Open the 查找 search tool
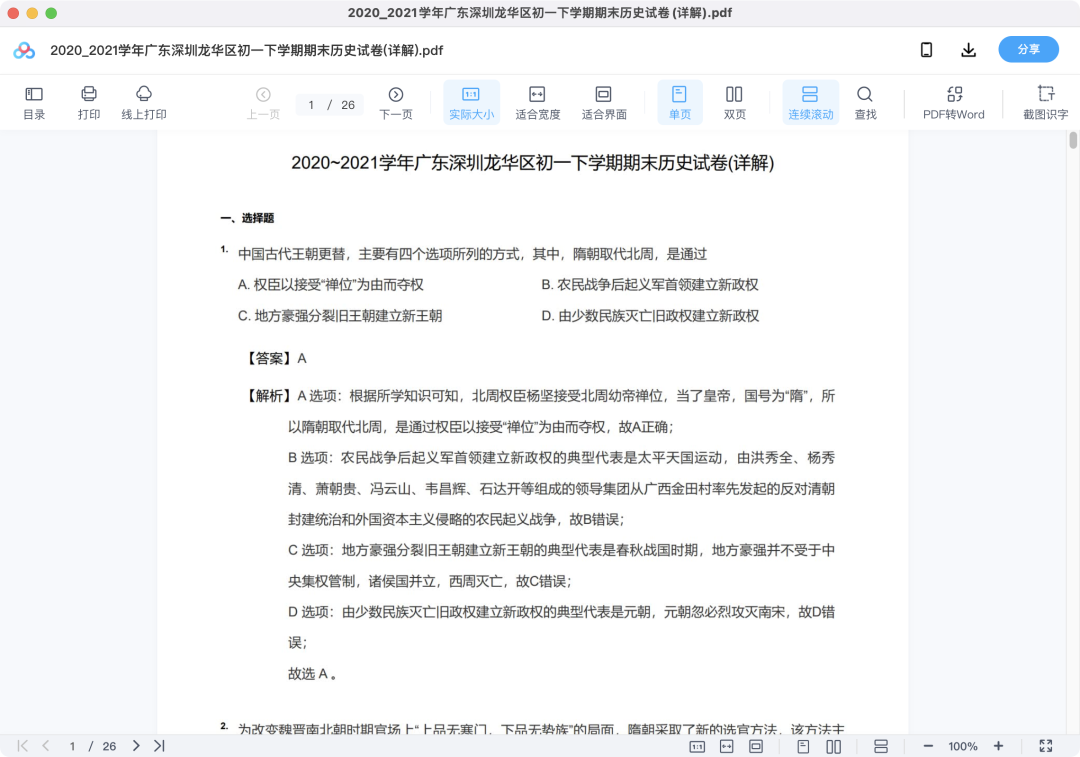Image resolution: width=1080 pixels, height=757 pixels. [865, 103]
